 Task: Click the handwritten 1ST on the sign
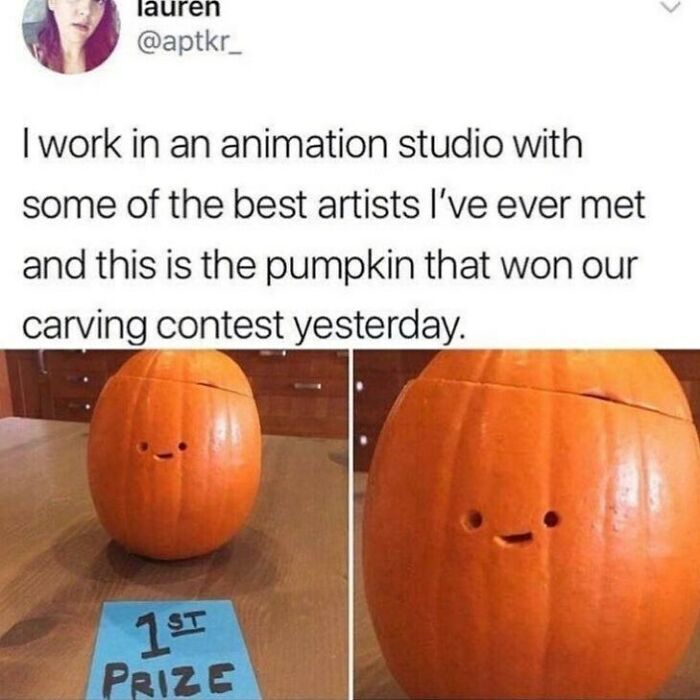click(171, 634)
